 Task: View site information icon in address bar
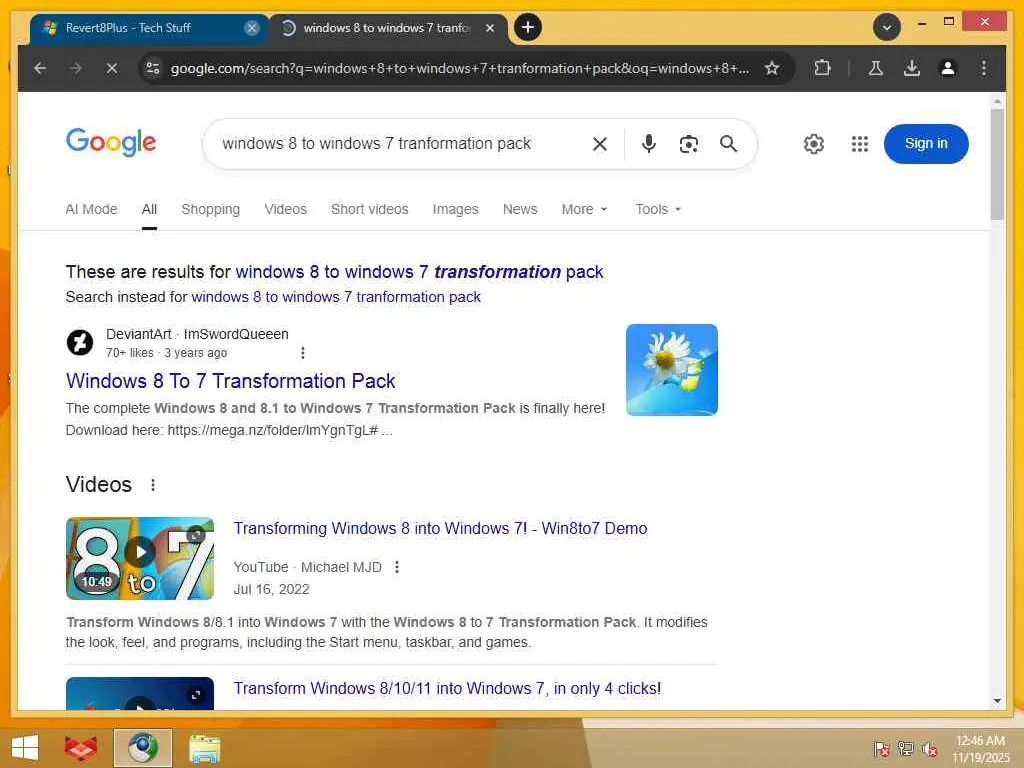[x=153, y=68]
